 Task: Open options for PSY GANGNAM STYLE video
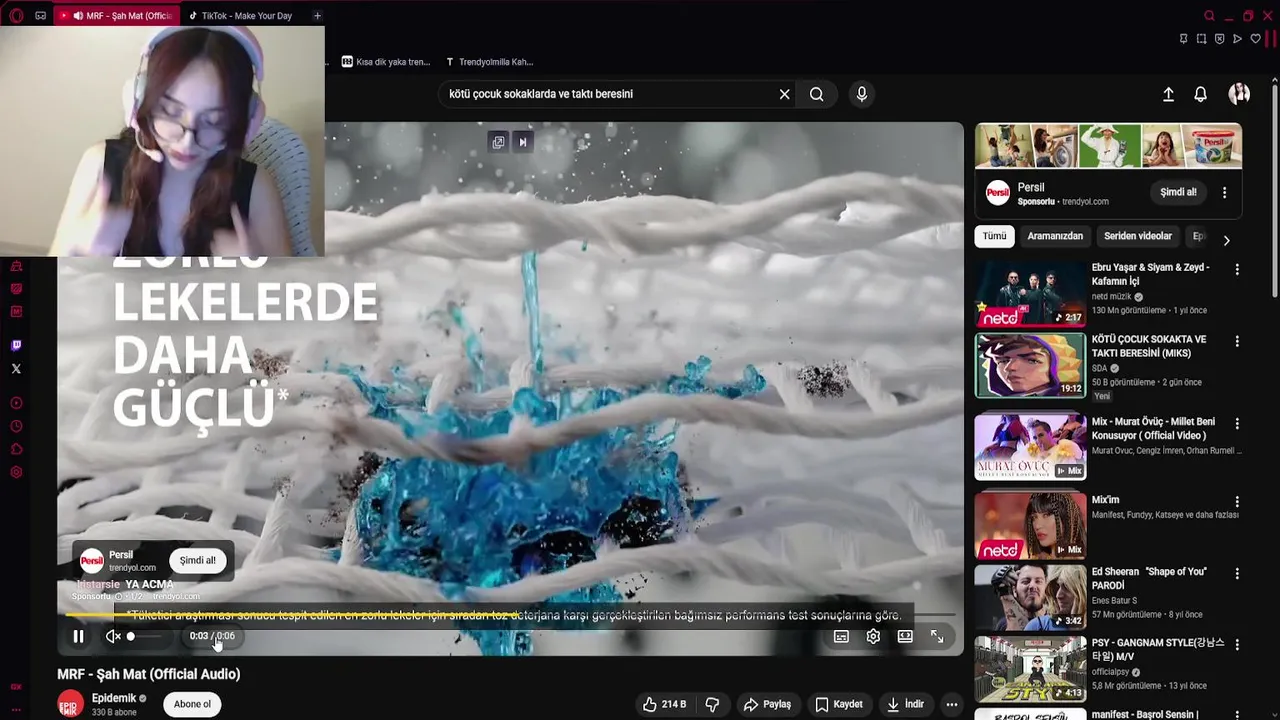tap(1237, 645)
